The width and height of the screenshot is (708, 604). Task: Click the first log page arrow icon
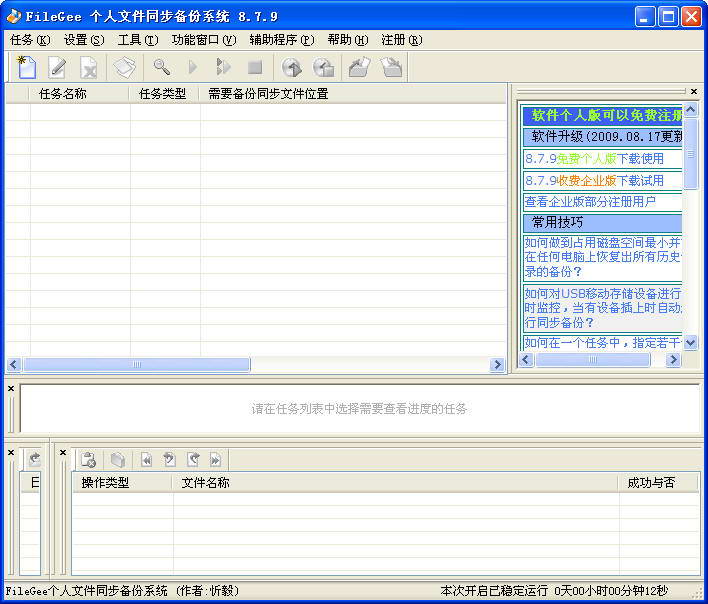[x=146, y=460]
